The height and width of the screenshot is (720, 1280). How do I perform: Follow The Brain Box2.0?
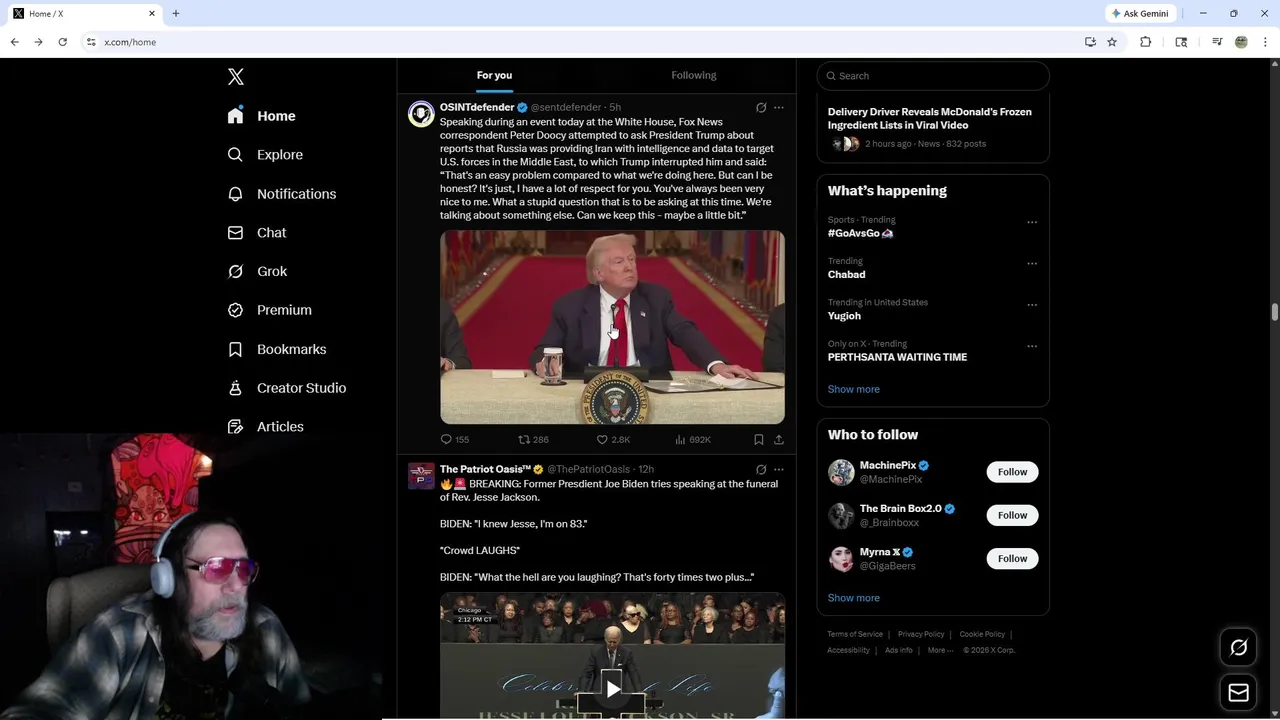click(1012, 515)
